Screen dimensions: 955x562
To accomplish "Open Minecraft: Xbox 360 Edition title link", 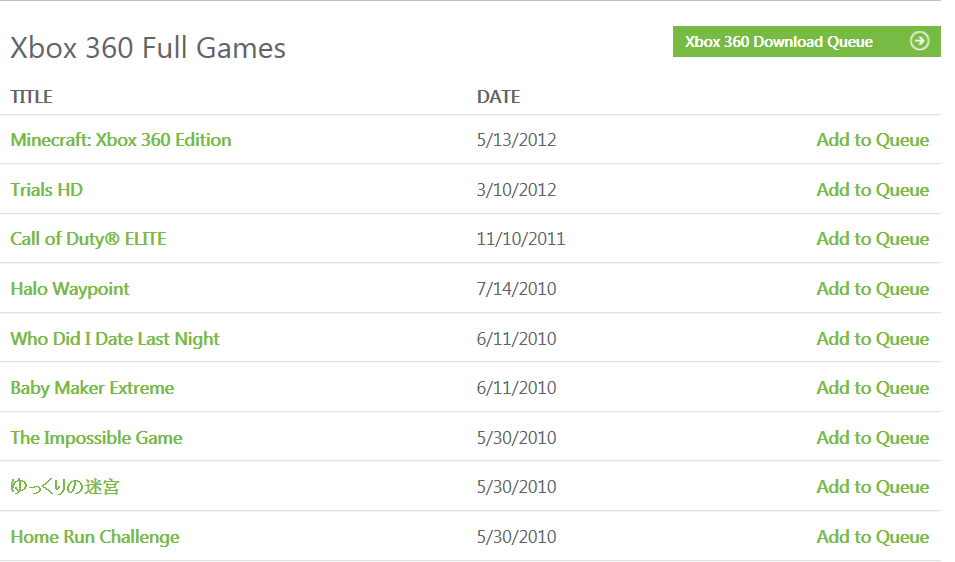I will point(121,140).
